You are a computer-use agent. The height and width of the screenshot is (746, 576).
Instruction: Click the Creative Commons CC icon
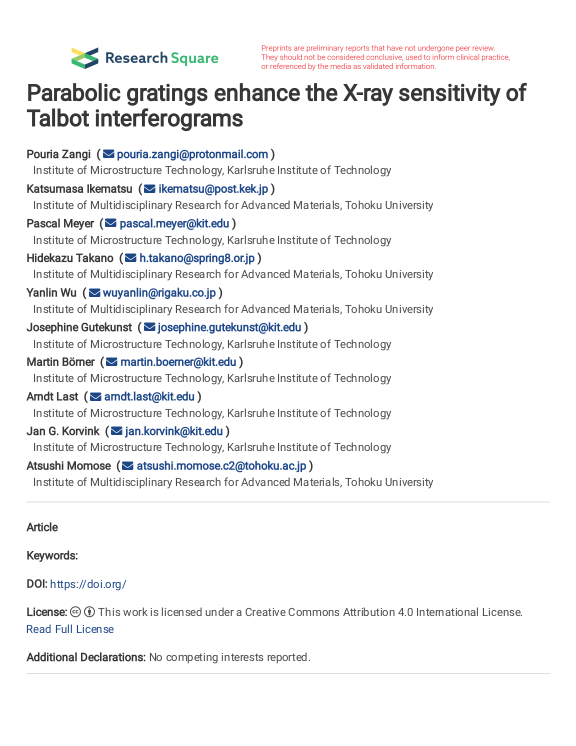[75, 612]
